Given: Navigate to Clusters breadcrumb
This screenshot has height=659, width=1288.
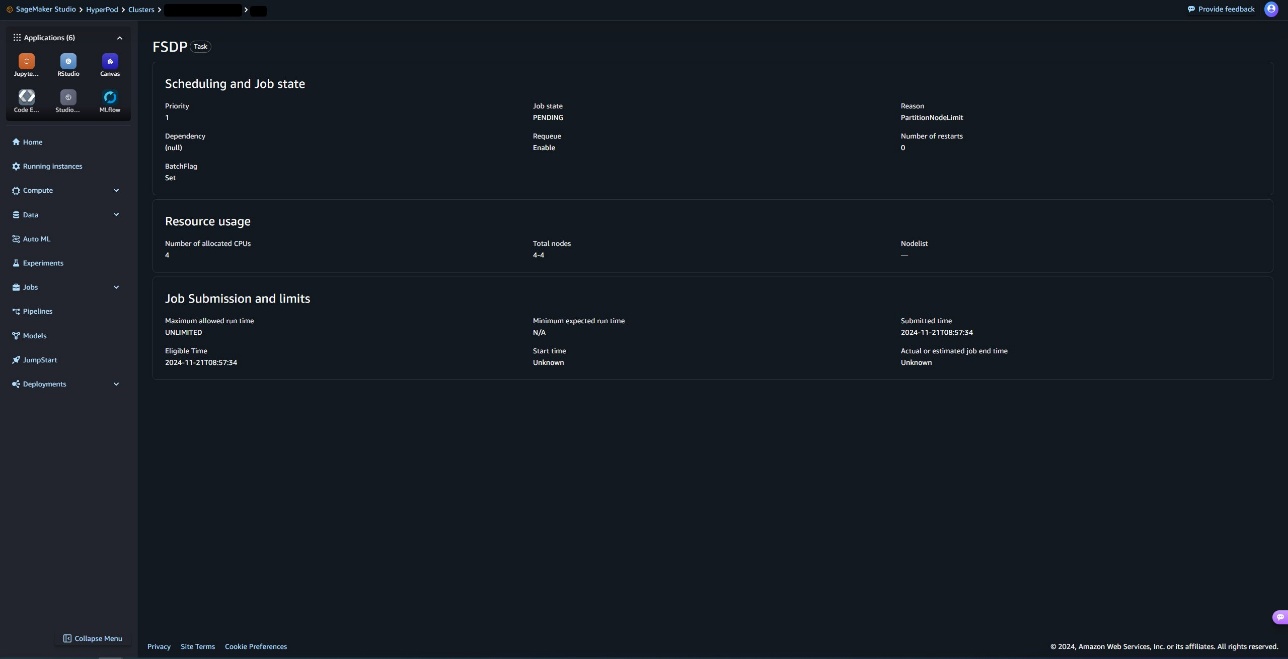Looking at the screenshot, I should 141,10.
